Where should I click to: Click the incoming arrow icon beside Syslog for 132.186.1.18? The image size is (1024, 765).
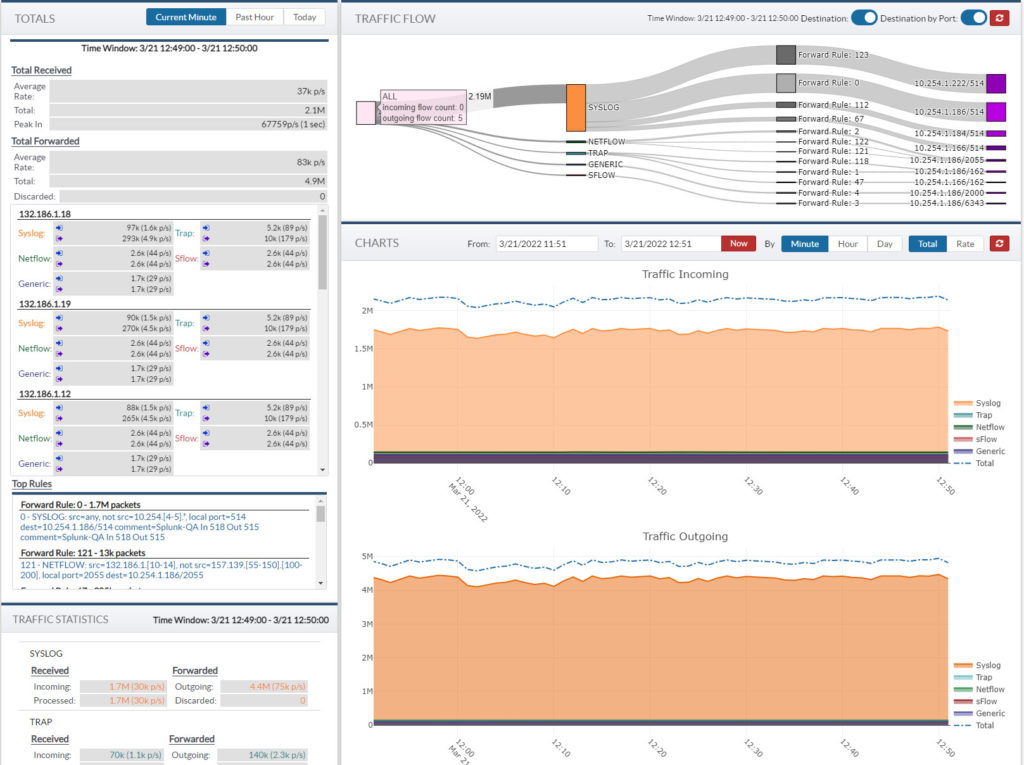point(58,227)
